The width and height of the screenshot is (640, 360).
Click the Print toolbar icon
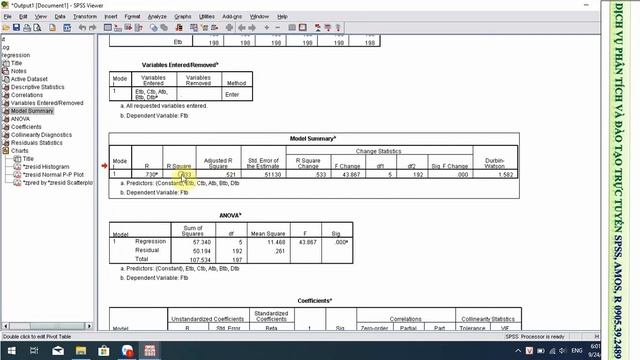27,28
